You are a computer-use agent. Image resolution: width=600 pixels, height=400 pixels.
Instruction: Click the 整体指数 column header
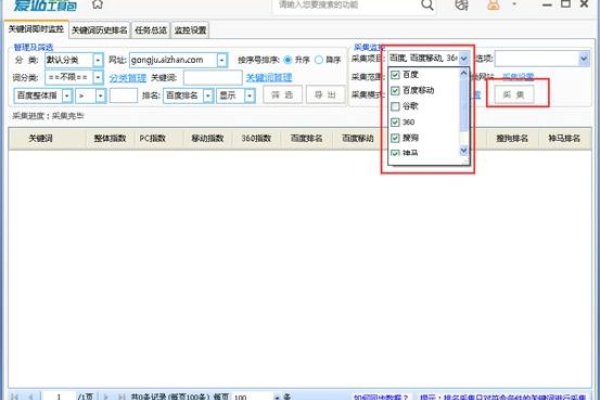(110, 138)
